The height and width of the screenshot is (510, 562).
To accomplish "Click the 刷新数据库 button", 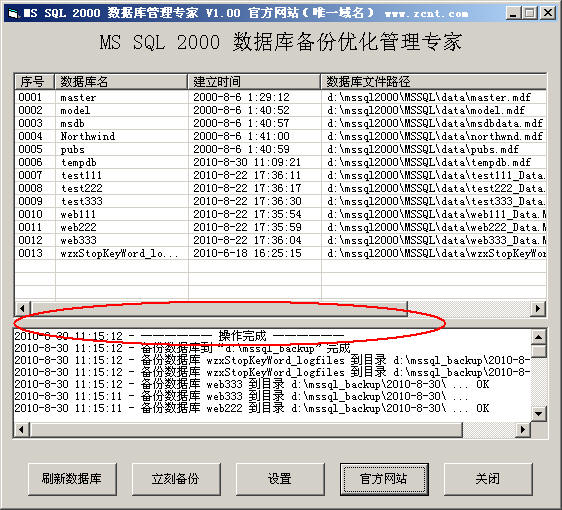I will (x=72, y=479).
